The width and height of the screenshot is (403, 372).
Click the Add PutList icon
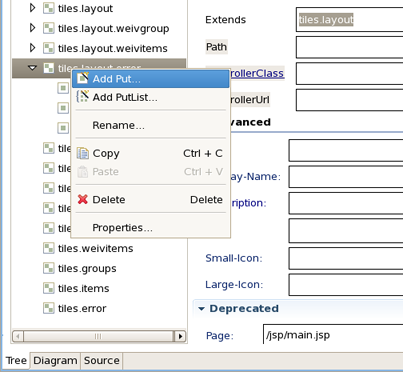click(x=83, y=97)
